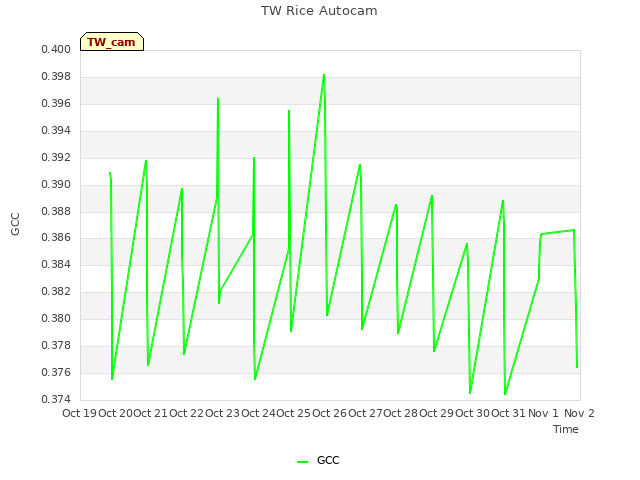Click the vertical GCC axis title
This screenshot has width=640, height=480.
pyautogui.click(x=15, y=224)
